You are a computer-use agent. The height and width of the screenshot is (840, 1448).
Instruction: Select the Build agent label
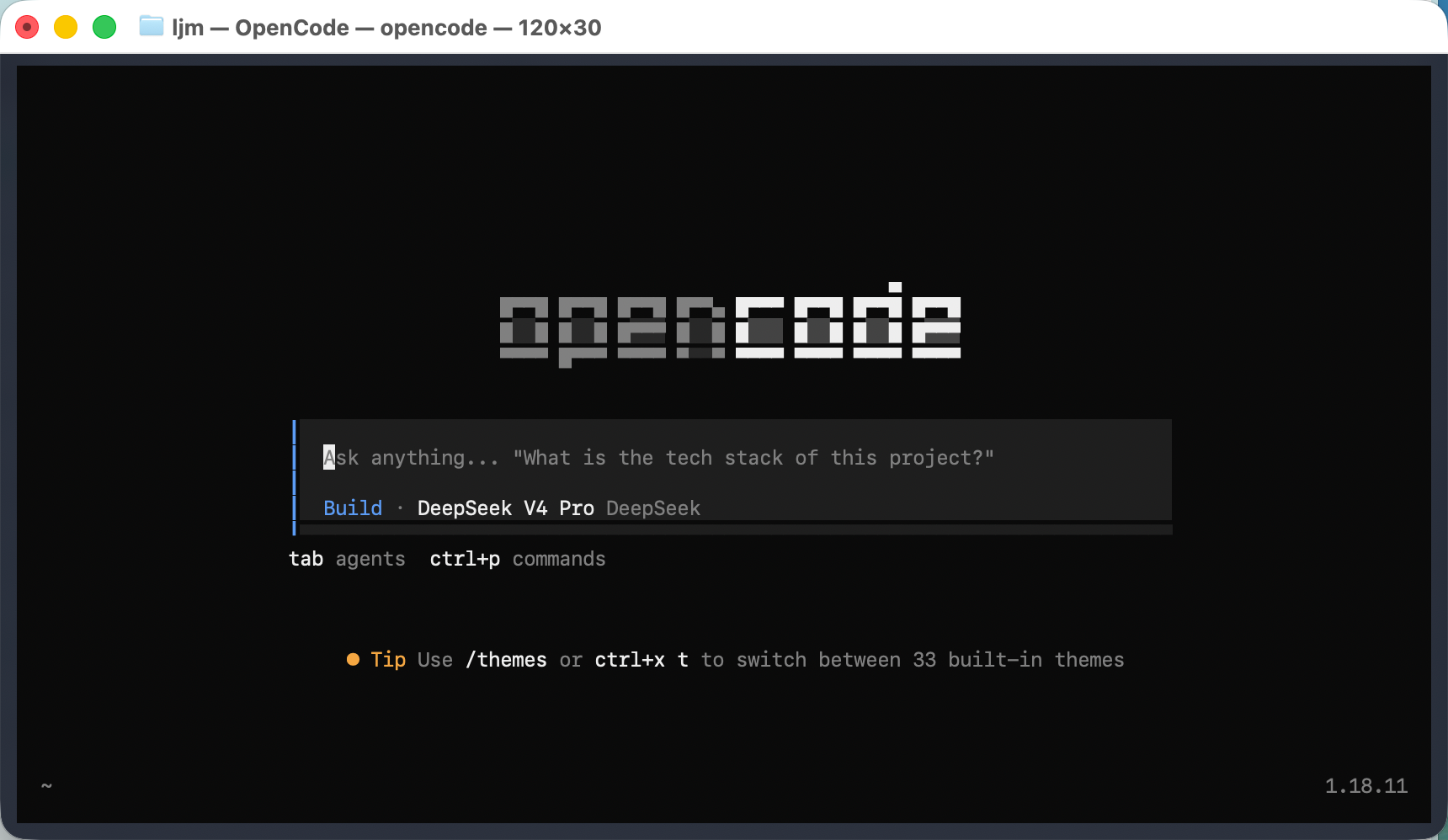tap(353, 508)
